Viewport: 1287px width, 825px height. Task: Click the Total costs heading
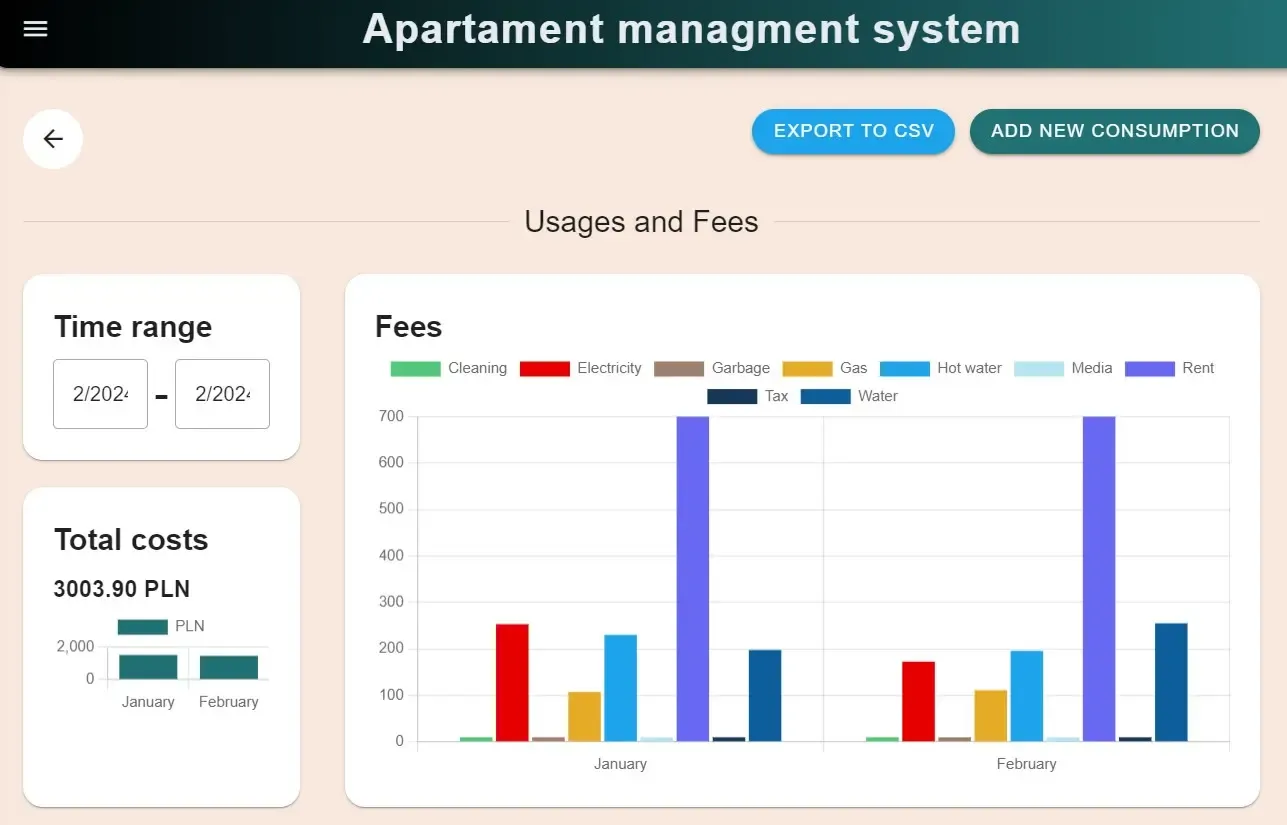point(131,540)
